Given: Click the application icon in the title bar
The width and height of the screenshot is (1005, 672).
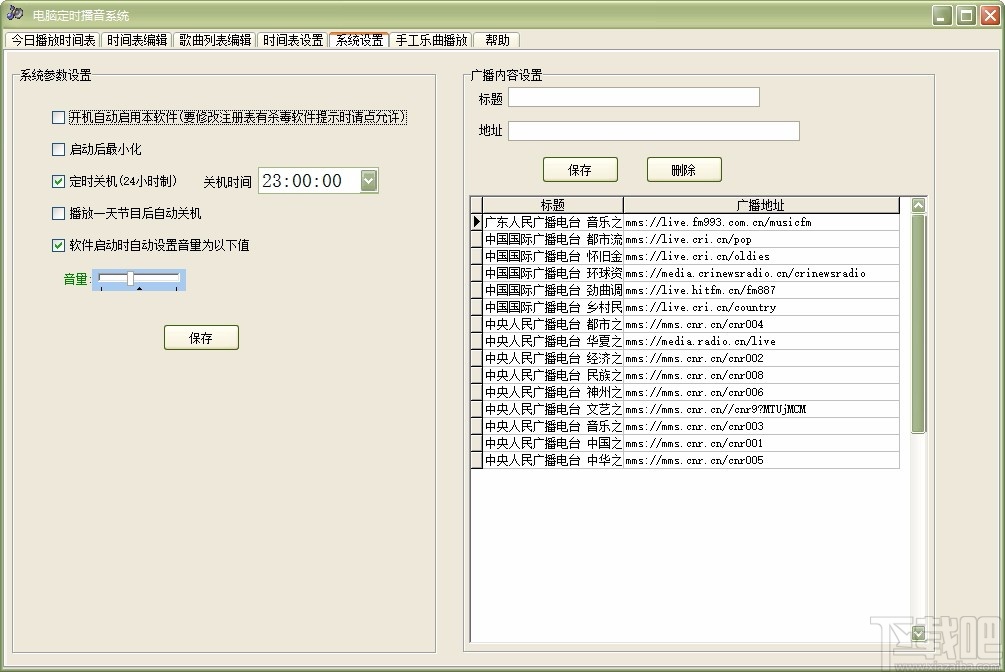Looking at the screenshot, I should (14, 14).
